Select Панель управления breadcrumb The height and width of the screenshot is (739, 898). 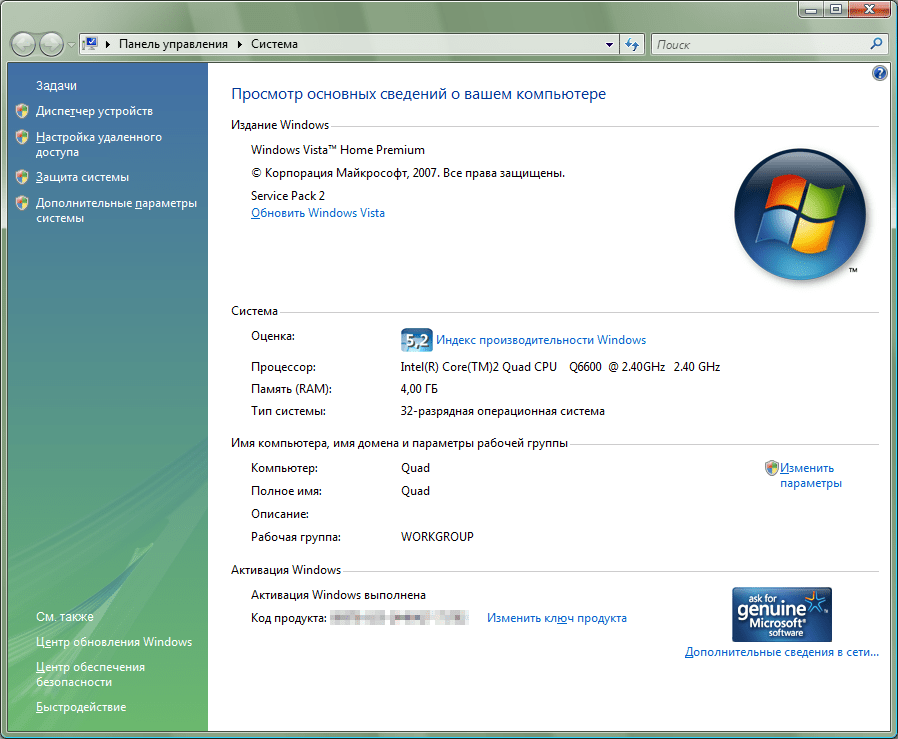(173, 44)
